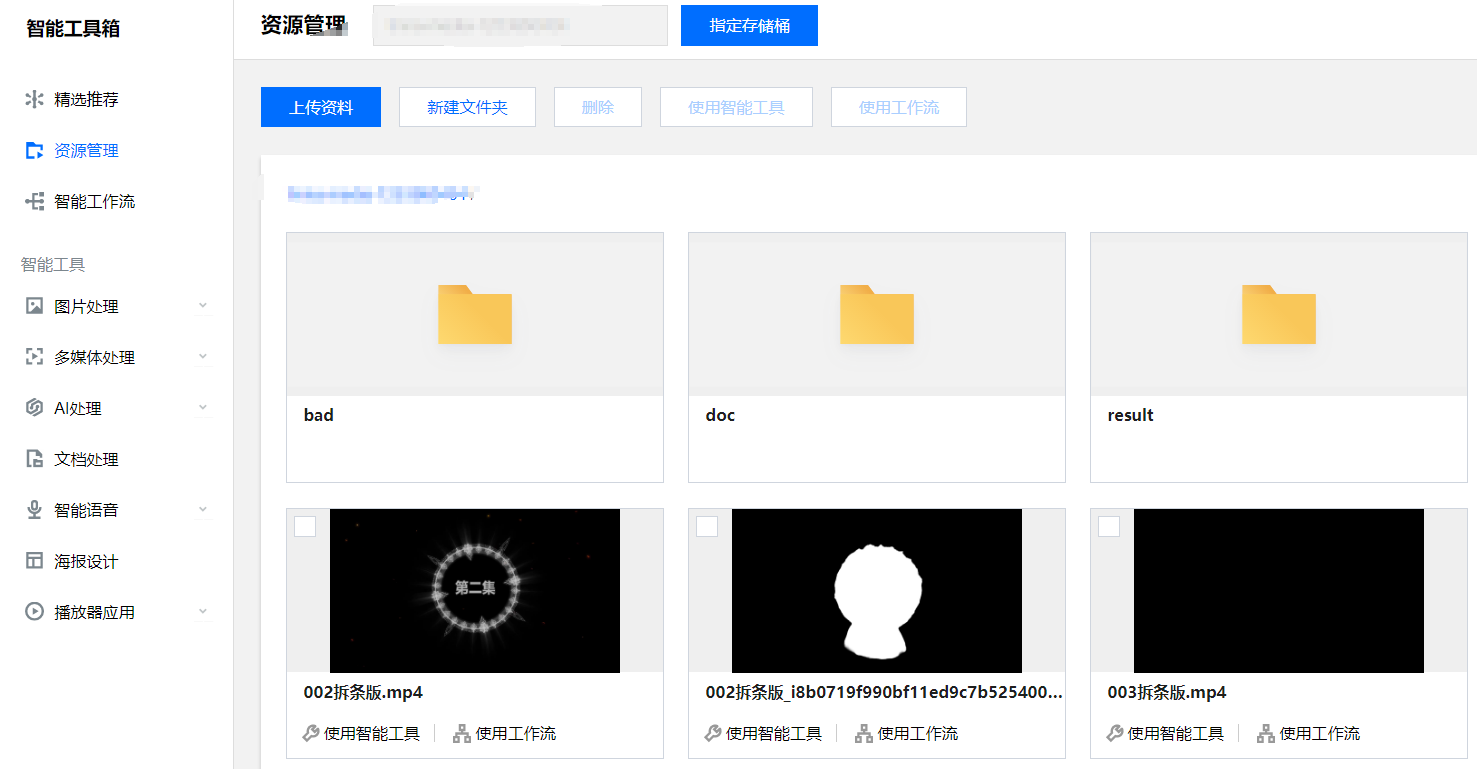Image resolution: width=1477 pixels, height=769 pixels.
Task: Click the folder name bad
Action: 319,415
